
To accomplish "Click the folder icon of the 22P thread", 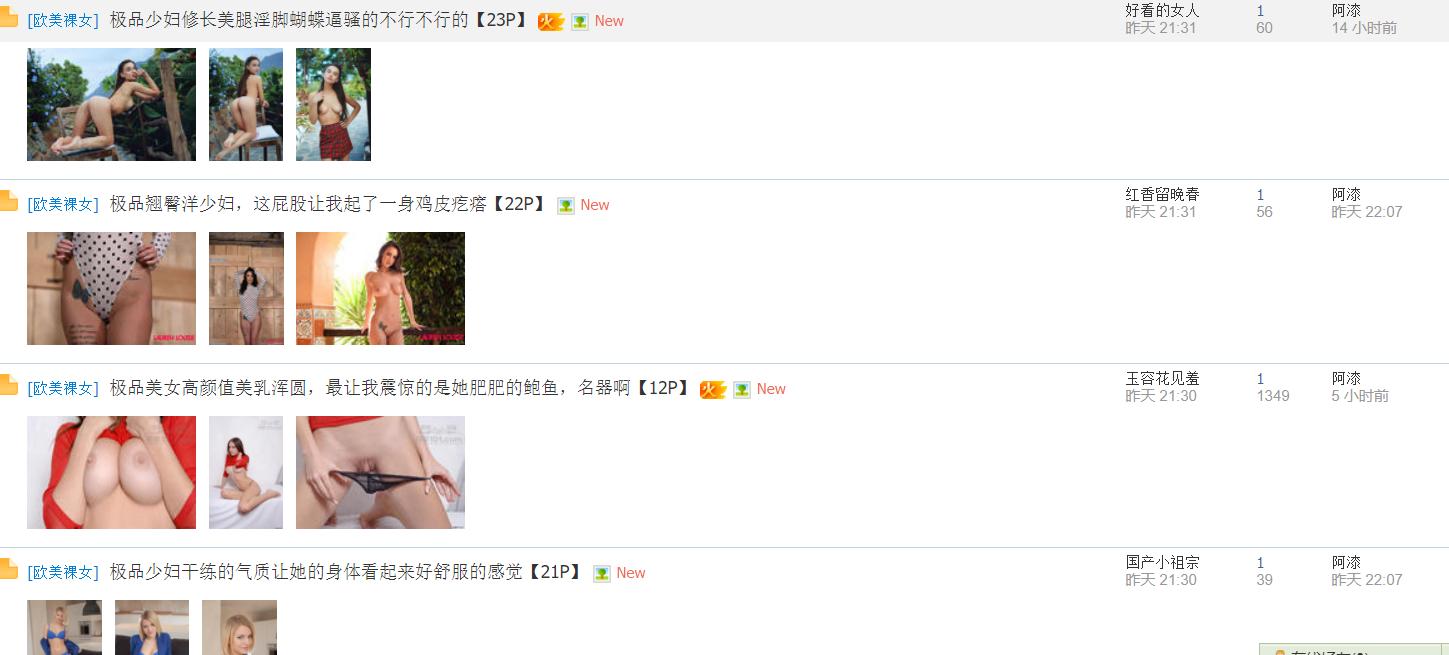I will pyautogui.click(x=8, y=201).
